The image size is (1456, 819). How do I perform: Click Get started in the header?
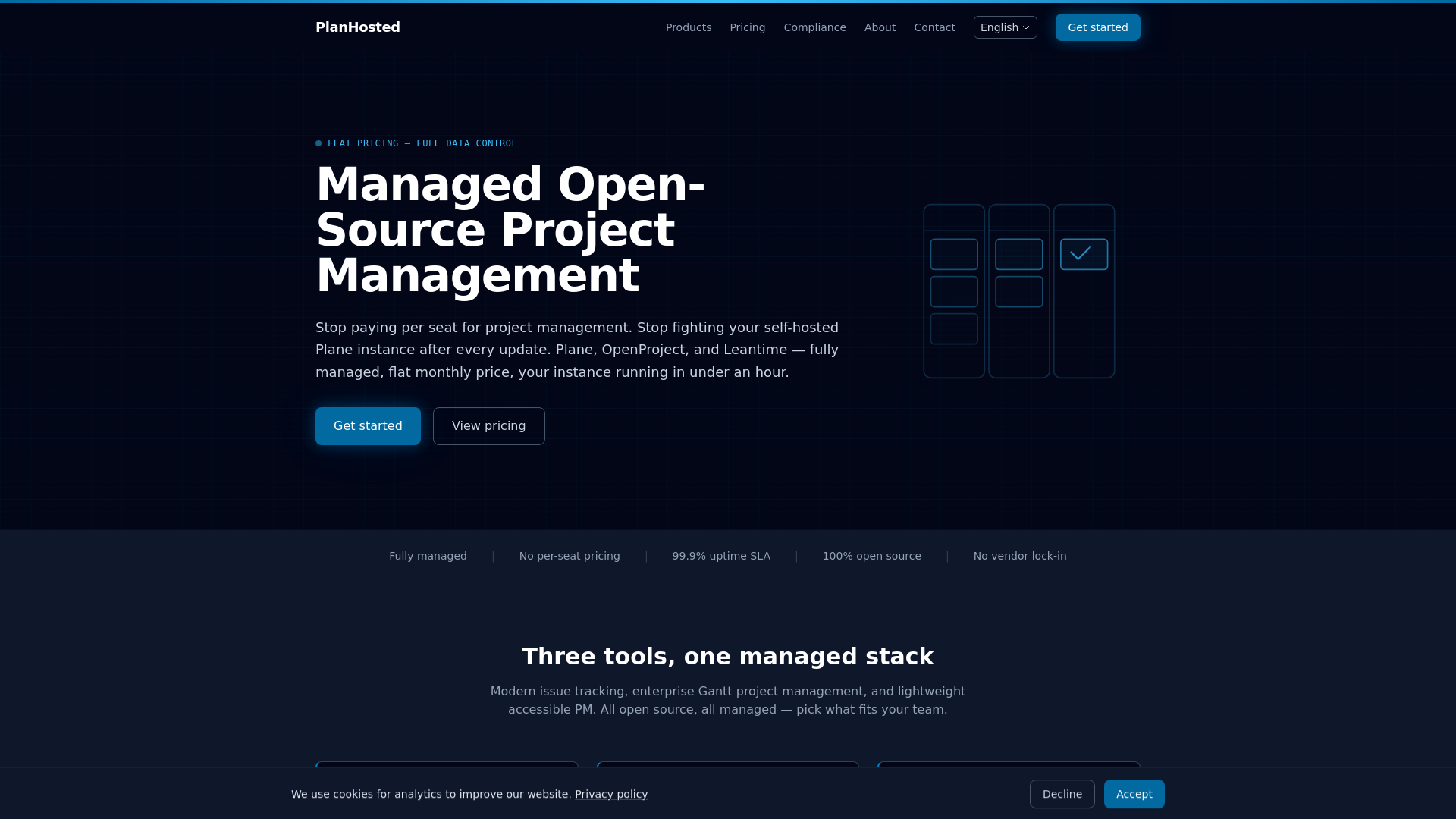pyautogui.click(x=1097, y=27)
